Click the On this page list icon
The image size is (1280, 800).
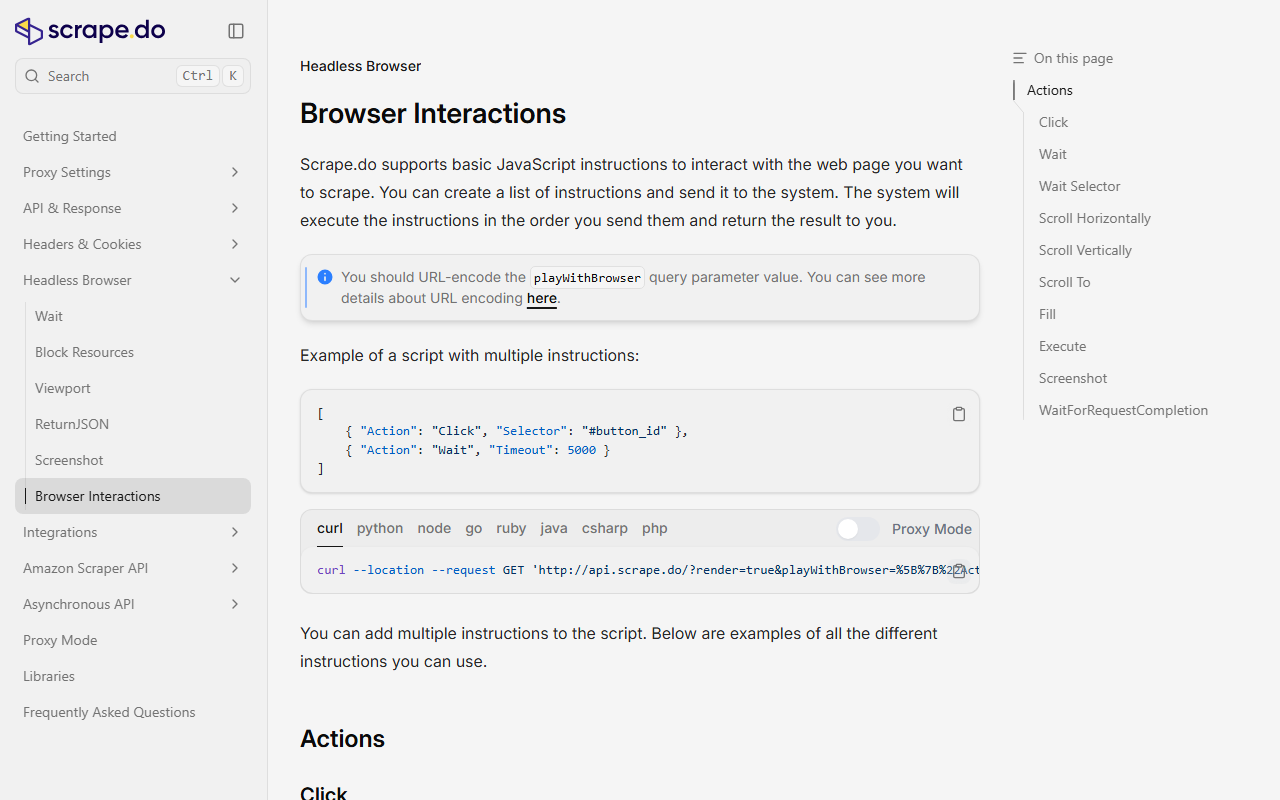tap(1019, 58)
